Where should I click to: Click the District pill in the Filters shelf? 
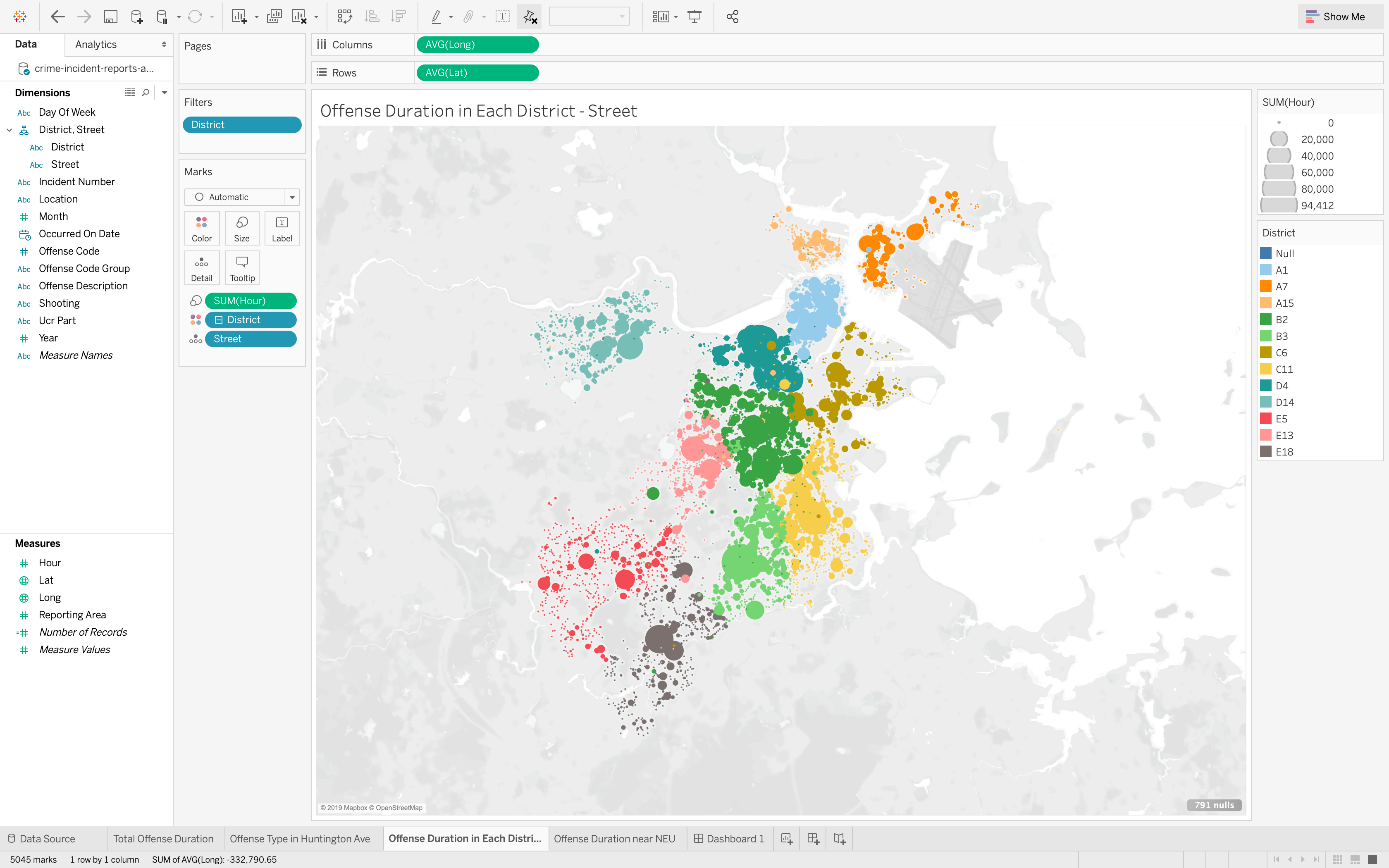pyautogui.click(x=242, y=124)
